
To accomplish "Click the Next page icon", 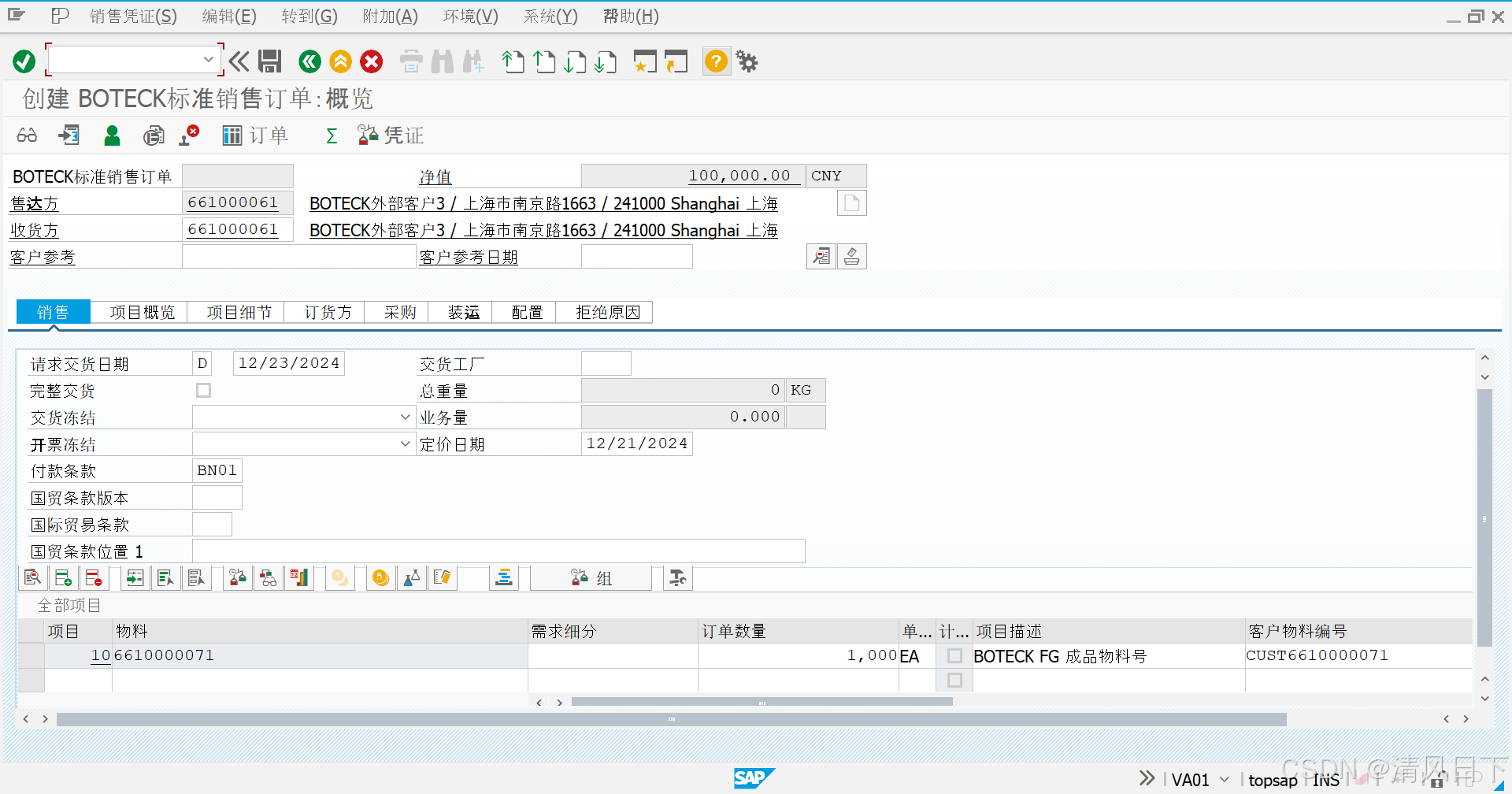I will [x=575, y=61].
